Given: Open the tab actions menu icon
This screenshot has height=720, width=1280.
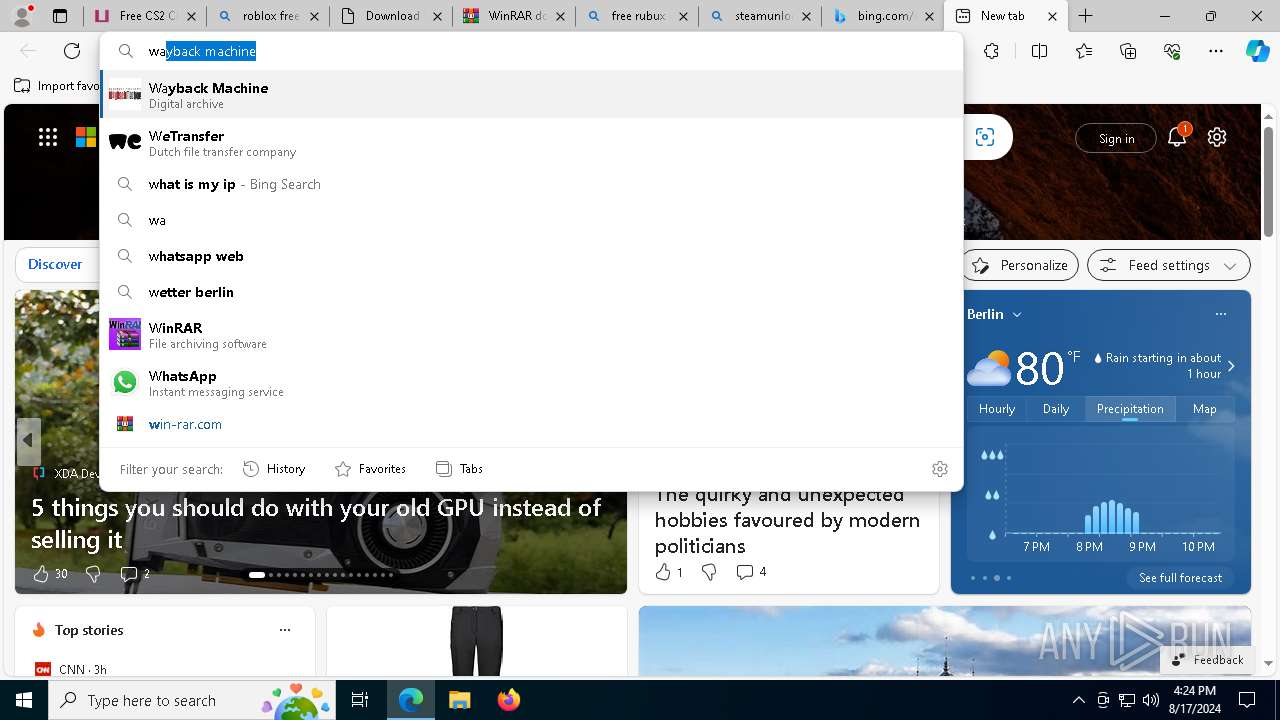Looking at the screenshot, I should click(x=60, y=16).
